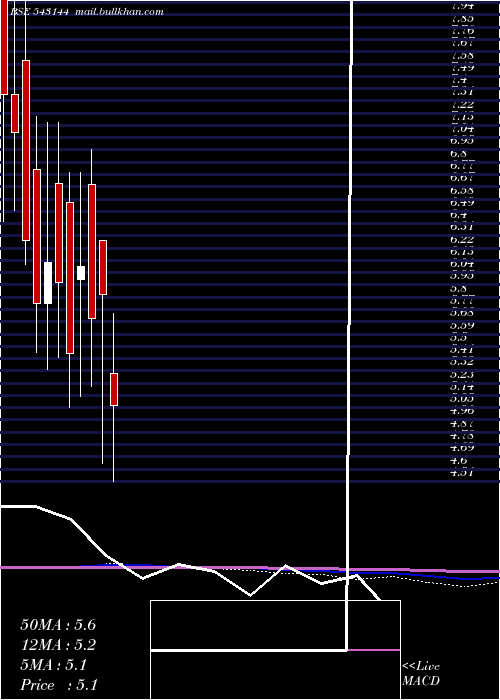Viewport: 500px width, 700px height.
Task: Click the 5.59 price axis label
Action: click(462, 325)
